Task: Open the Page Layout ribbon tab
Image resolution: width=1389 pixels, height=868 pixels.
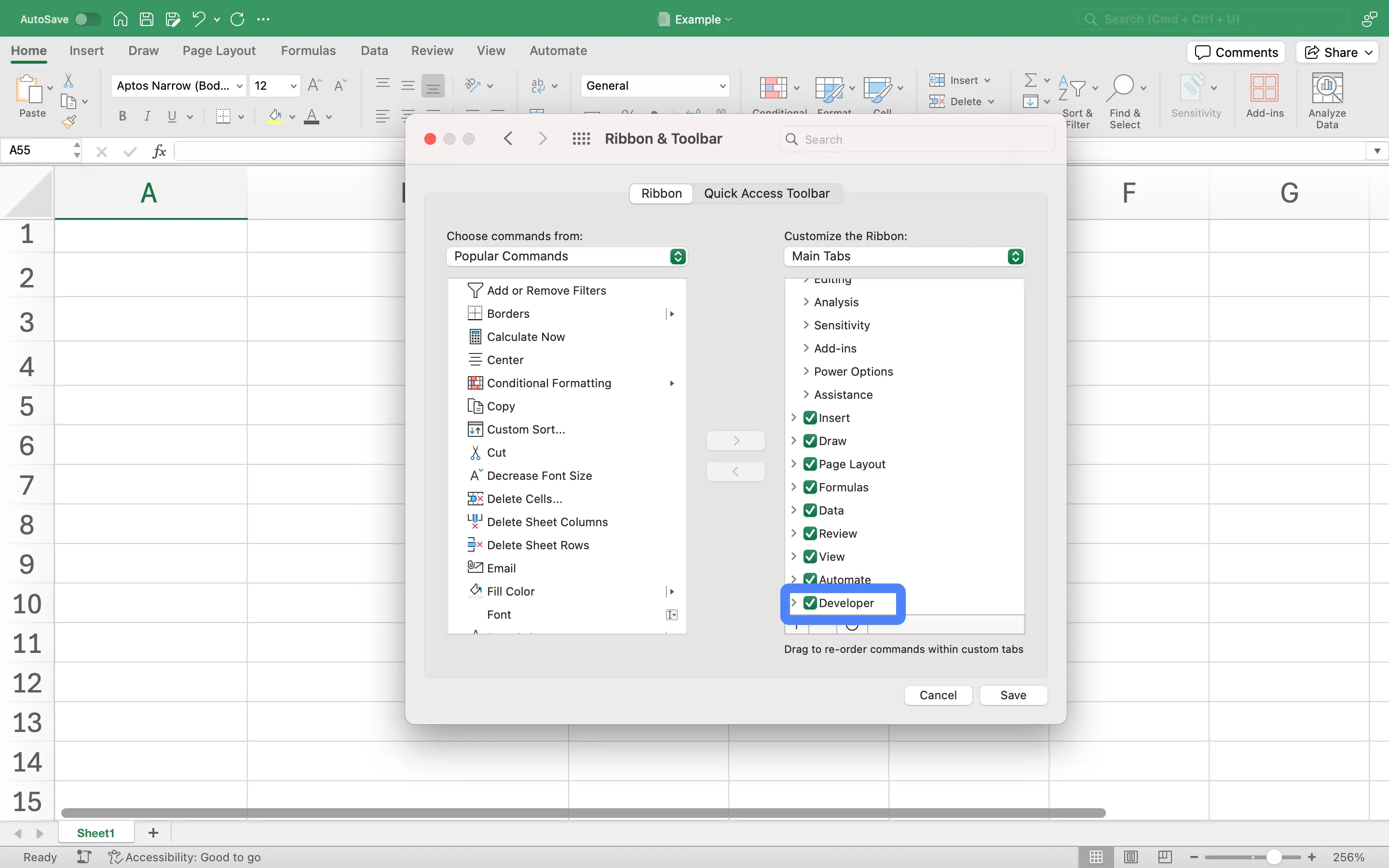Action: pos(218,51)
